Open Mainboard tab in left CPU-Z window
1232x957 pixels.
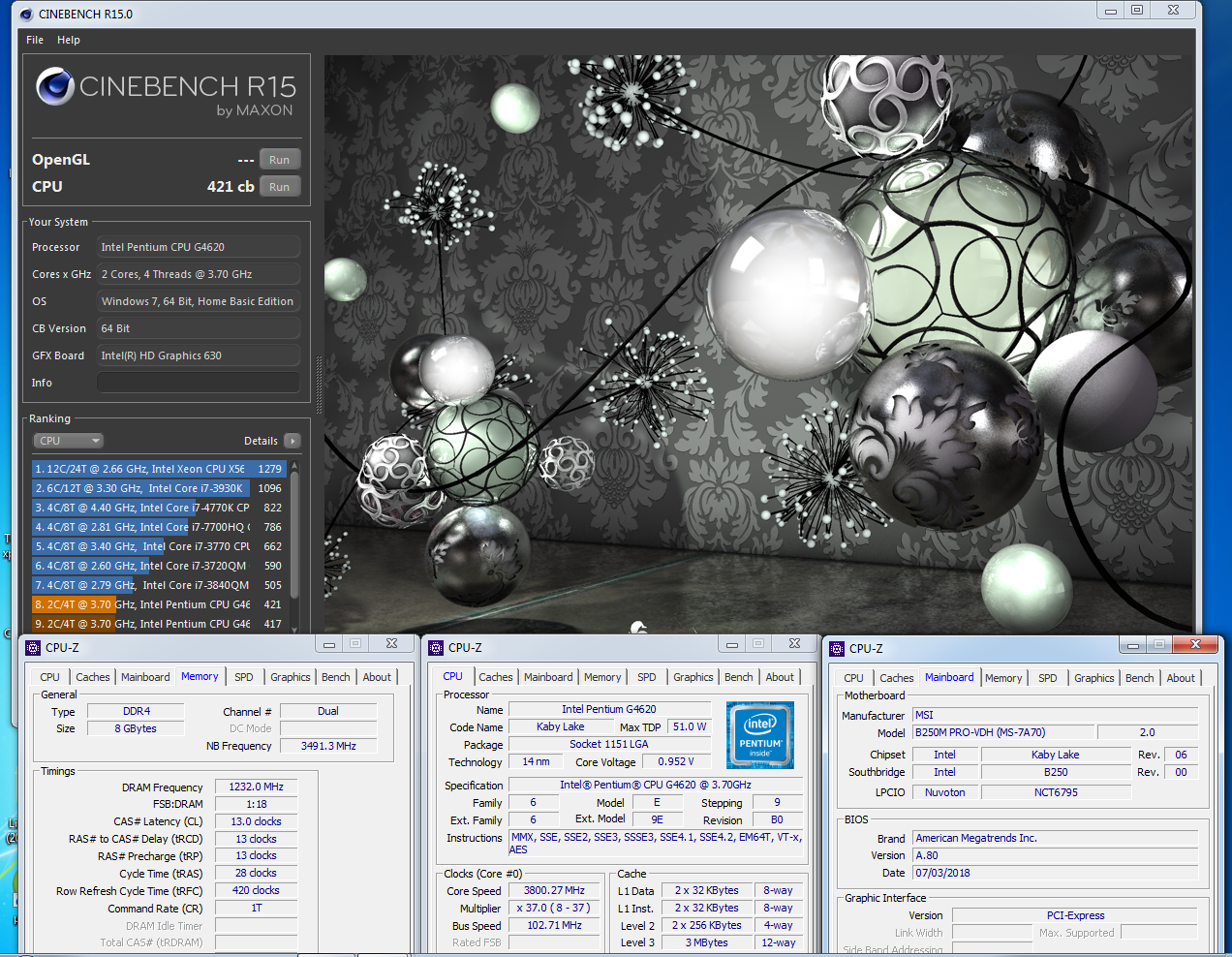point(145,677)
